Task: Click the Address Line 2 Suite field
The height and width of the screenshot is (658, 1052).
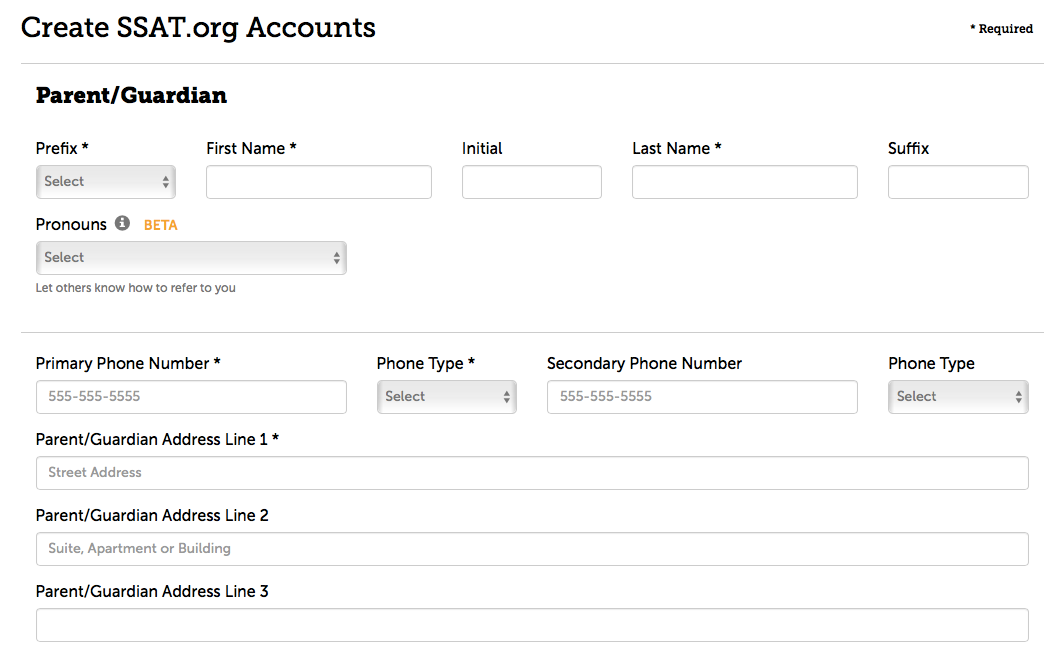Action: coord(532,549)
